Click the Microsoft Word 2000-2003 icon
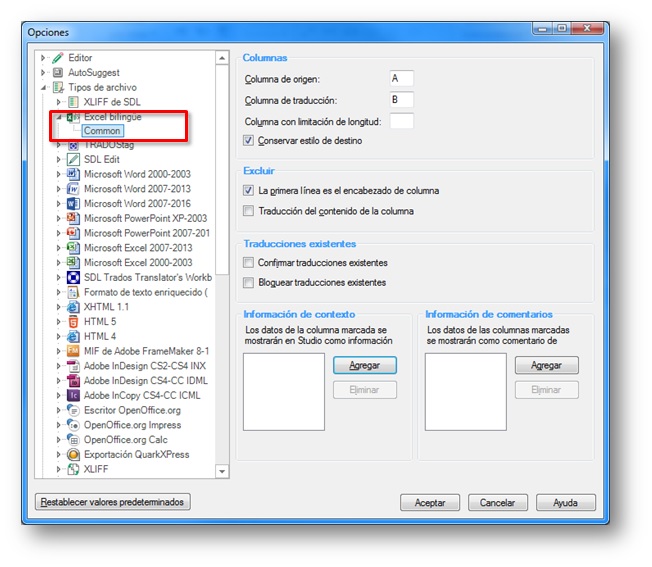652x567 pixels. pos(73,174)
